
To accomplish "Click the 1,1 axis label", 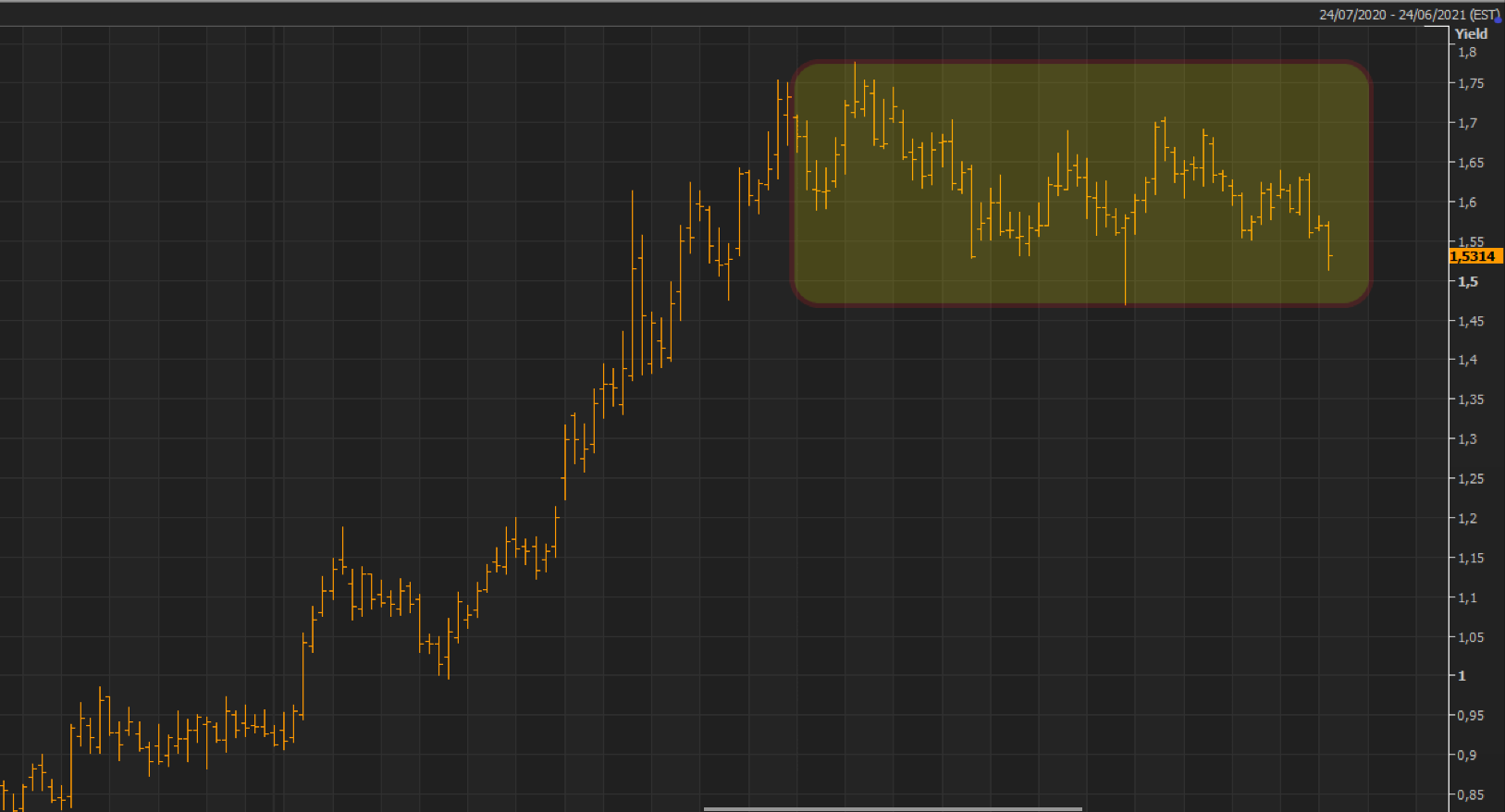I will coord(1467,598).
